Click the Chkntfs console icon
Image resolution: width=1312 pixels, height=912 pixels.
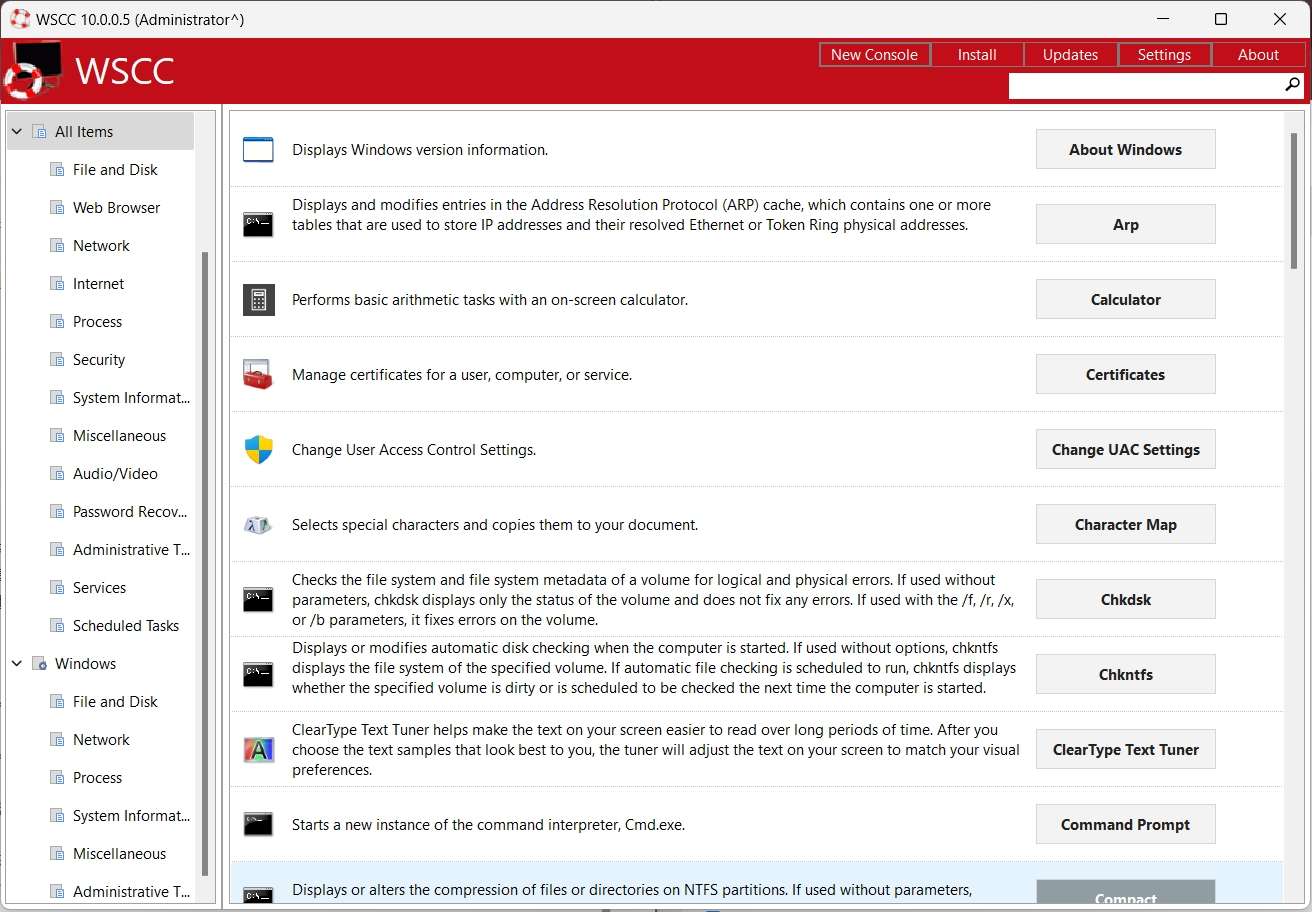(x=258, y=675)
